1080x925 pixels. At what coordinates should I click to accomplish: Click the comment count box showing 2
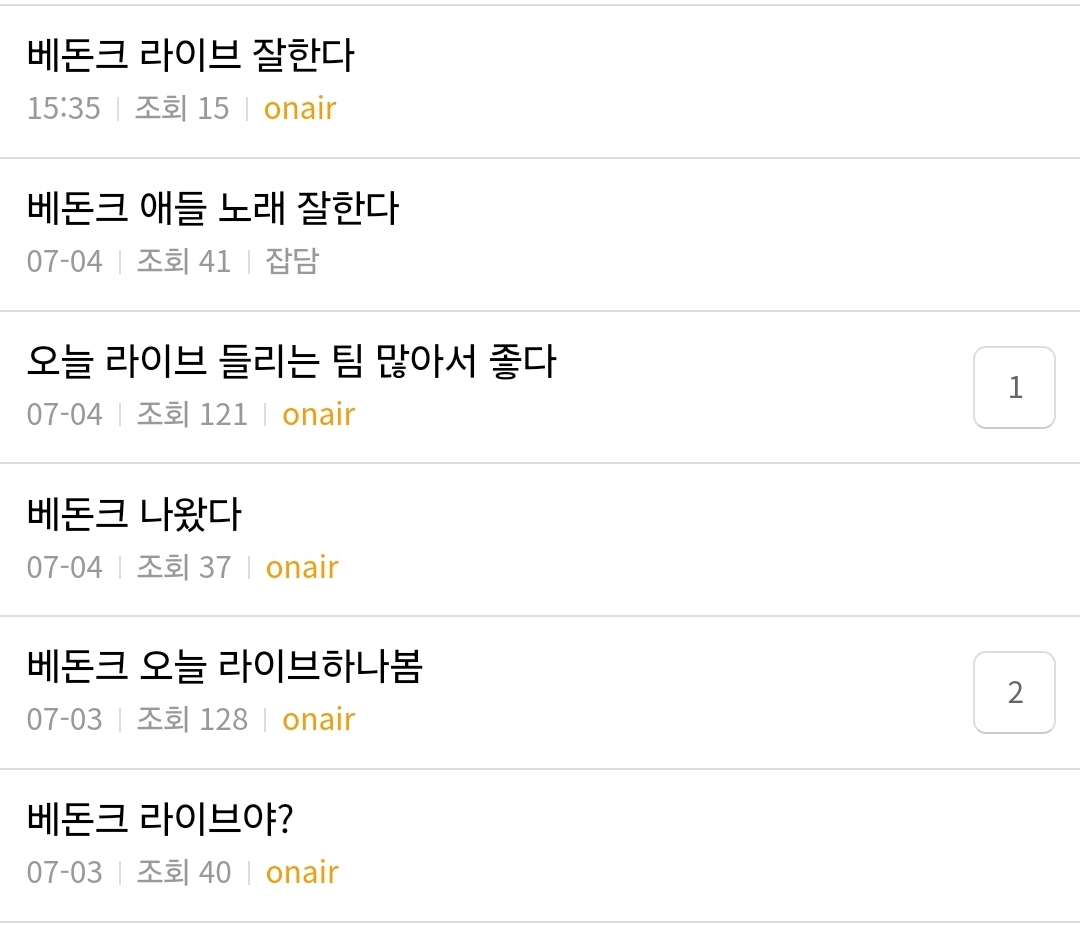pyautogui.click(x=1014, y=693)
